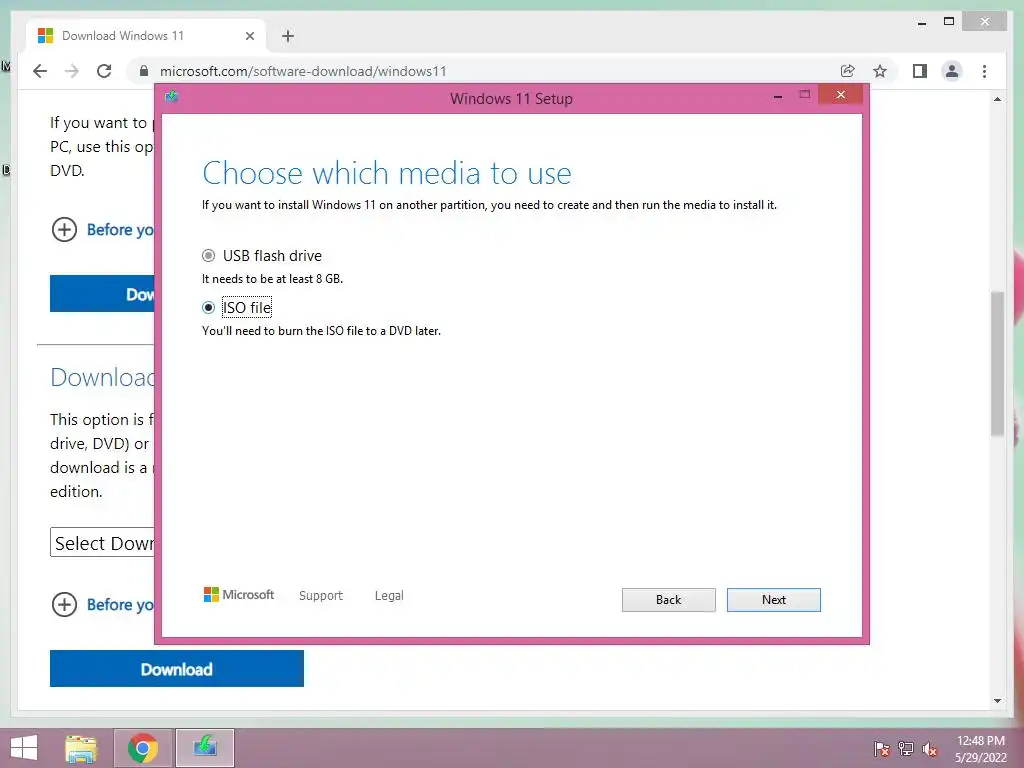Image resolution: width=1024 pixels, height=768 pixels.
Task: Click the site lock icon in address bar
Action: 144,71
